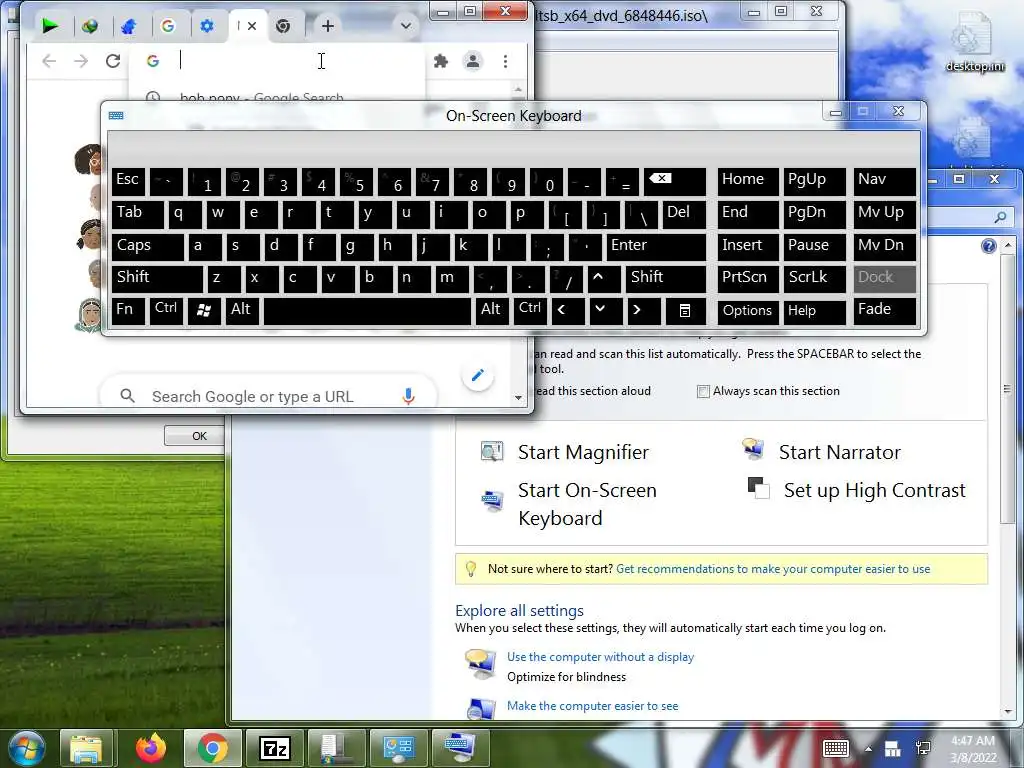Screen dimensions: 1024x768
Task: Open File Explorer from taskbar
Action: pos(86,748)
